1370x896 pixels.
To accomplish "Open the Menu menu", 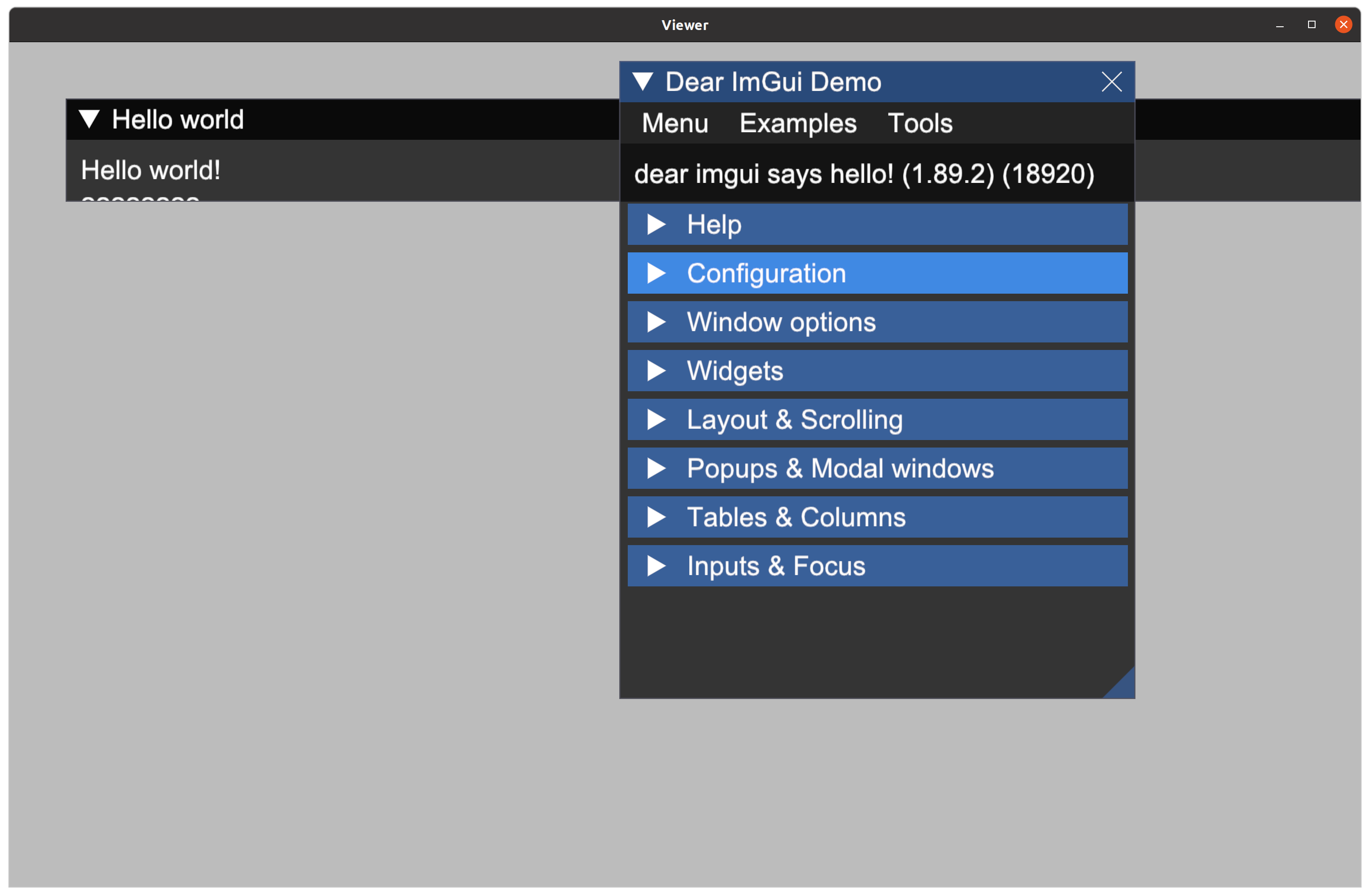I will [675, 122].
